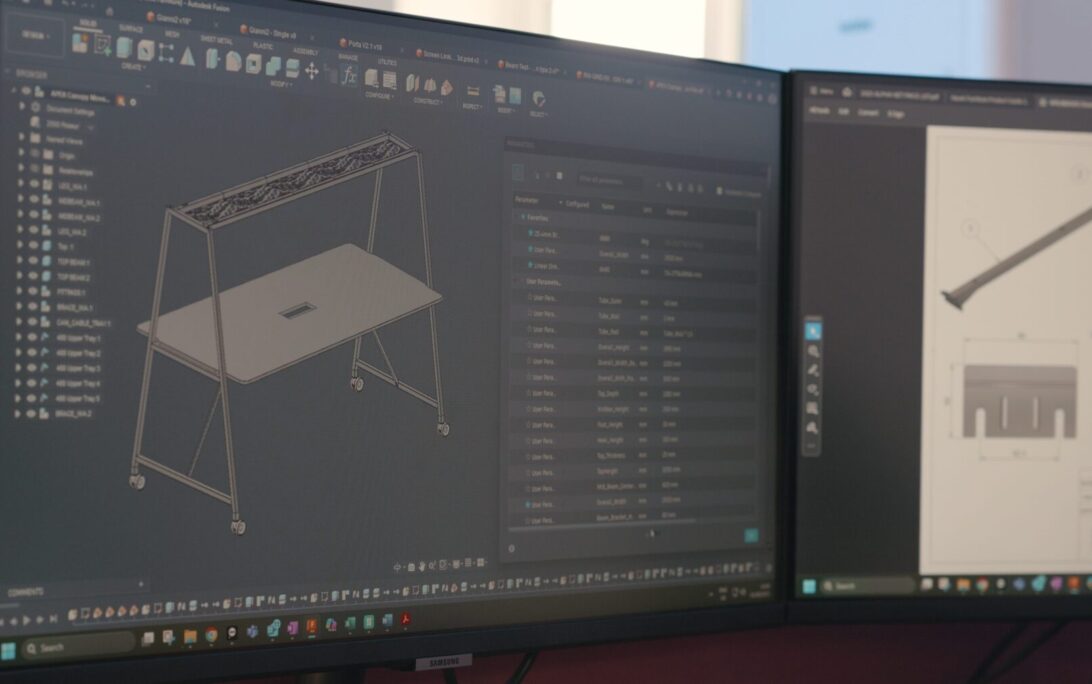Select the Extrude tool icon
The height and width of the screenshot is (684, 1092).
click(125, 47)
